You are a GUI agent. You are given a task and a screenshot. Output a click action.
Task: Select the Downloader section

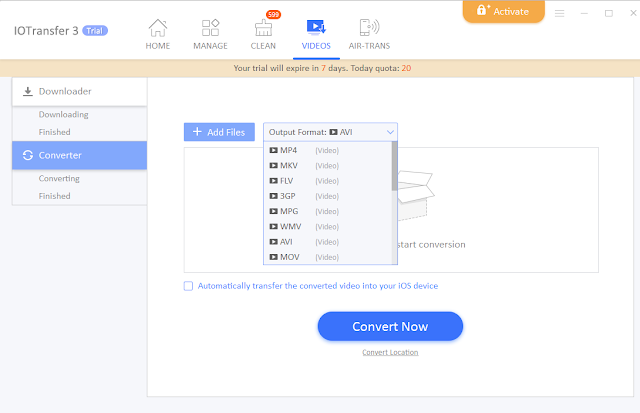(79, 91)
